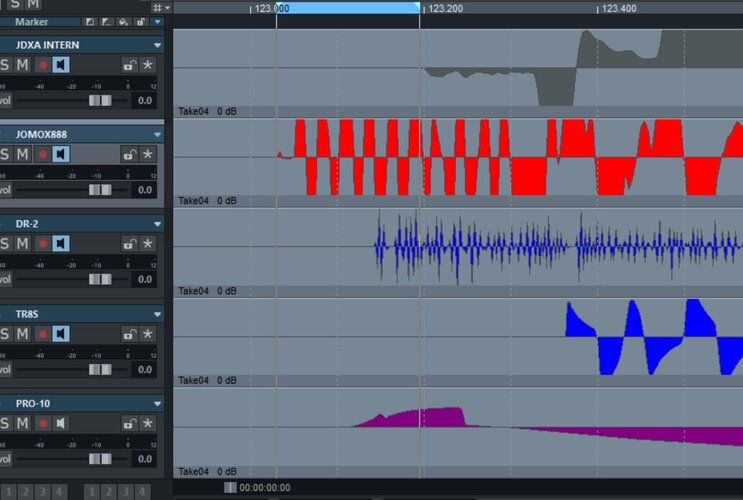Solo the DR-2 track

5,244
